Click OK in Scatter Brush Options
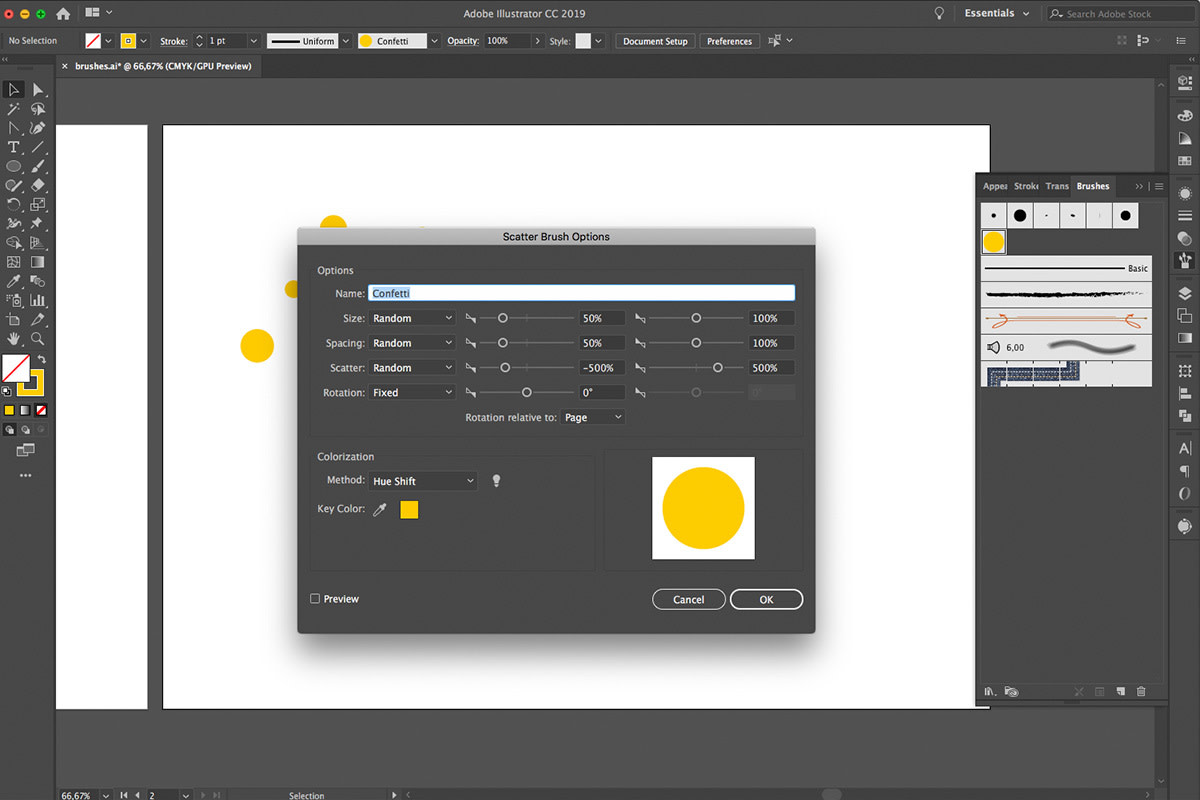This screenshot has height=800, width=1200. coord(766,599)
